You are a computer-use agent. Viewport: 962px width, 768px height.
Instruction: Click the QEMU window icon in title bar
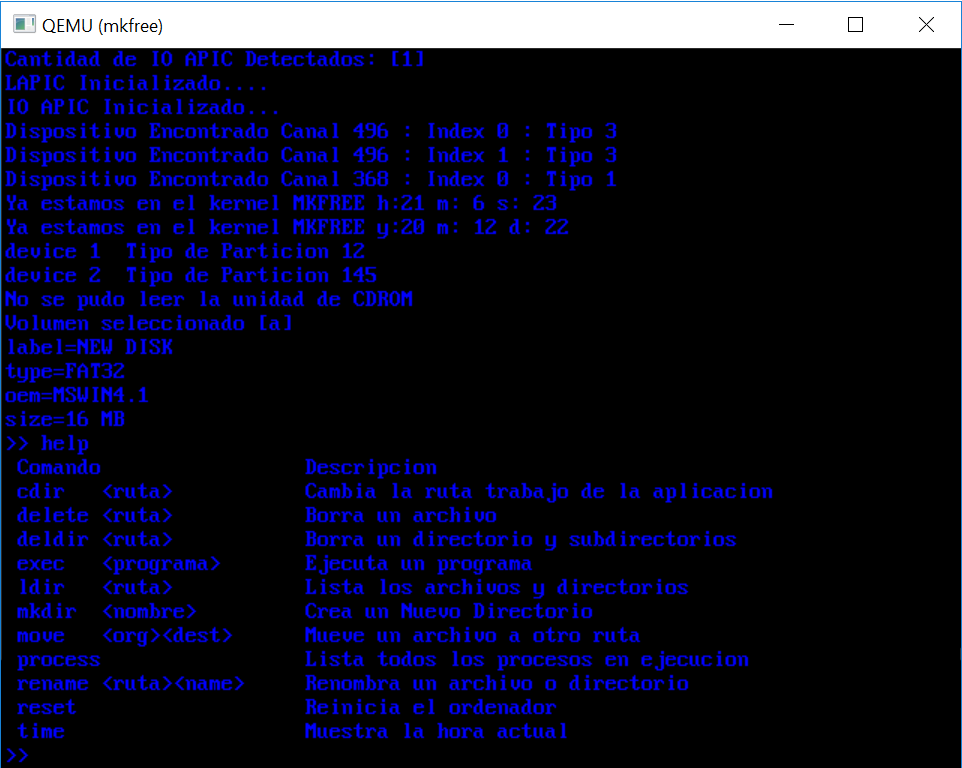25,25
